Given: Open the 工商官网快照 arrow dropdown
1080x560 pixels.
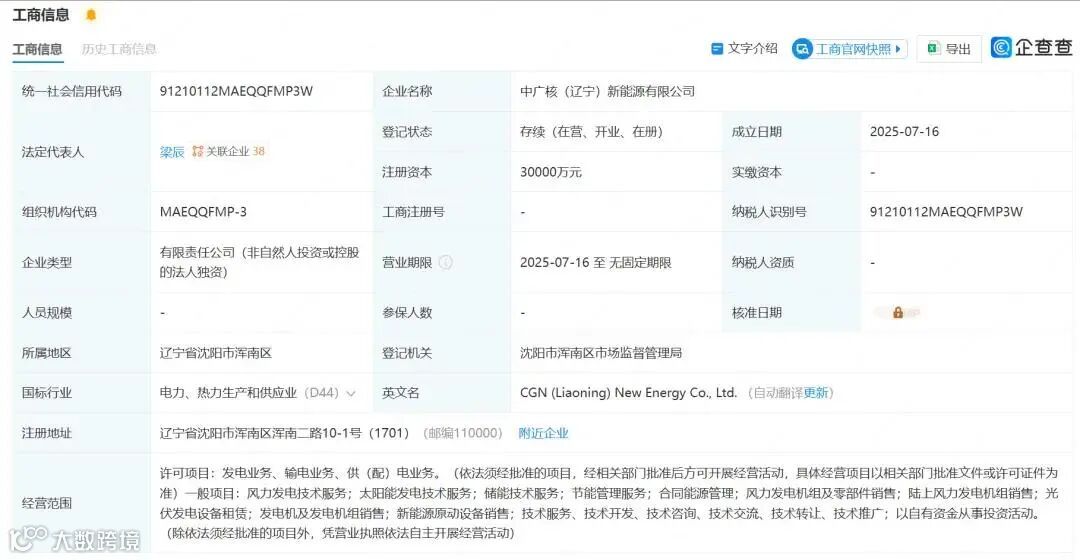Looking at the screenshot, I should (x=898, y=49).
